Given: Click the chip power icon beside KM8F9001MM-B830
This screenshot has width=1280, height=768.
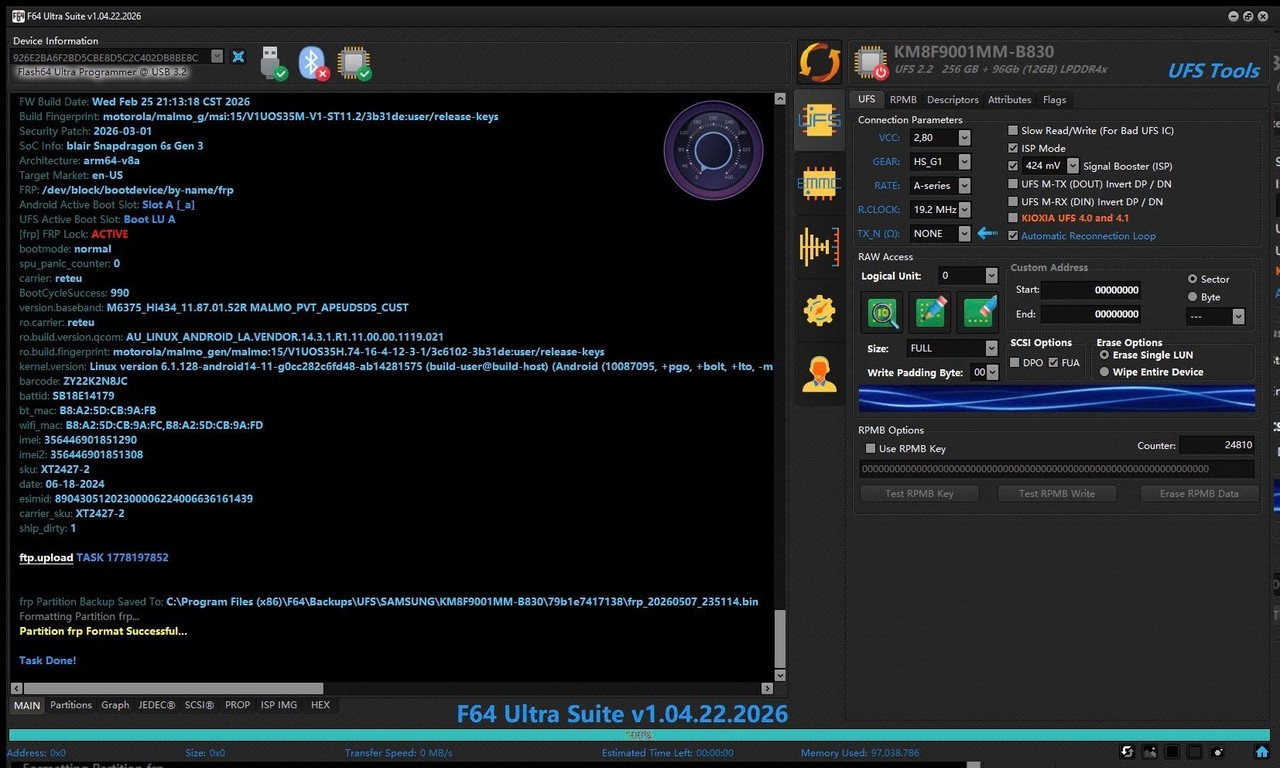Looking at the screenshot, I should tap(870, 63).
